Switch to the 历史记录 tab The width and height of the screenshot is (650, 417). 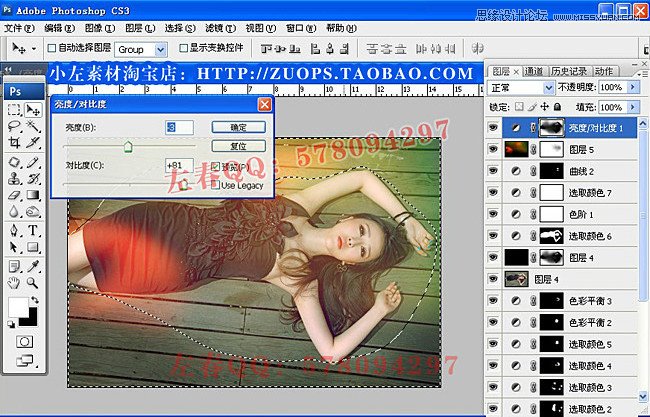point(569,72)
